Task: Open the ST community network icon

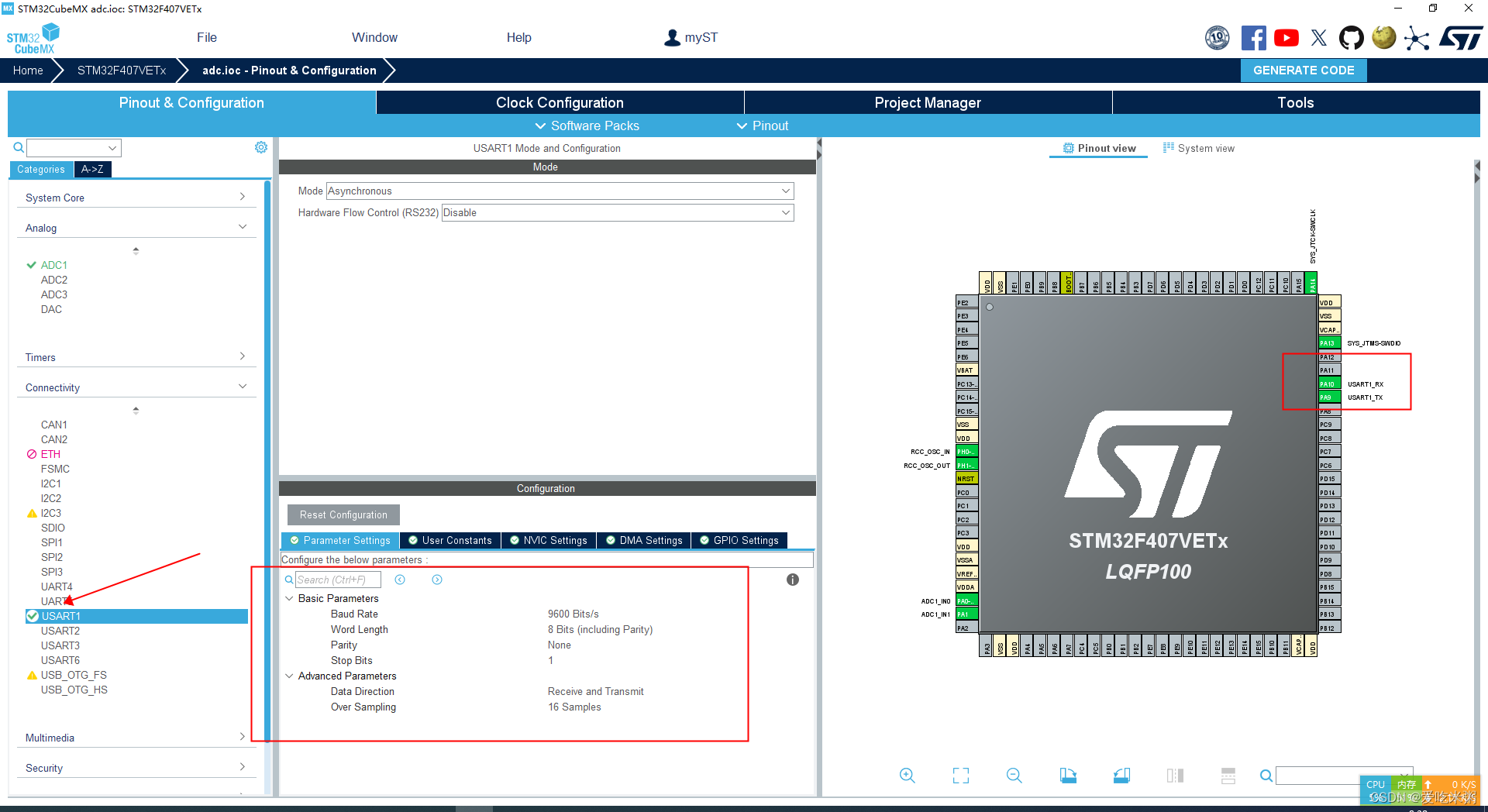Action: [x=1417, y=38]
